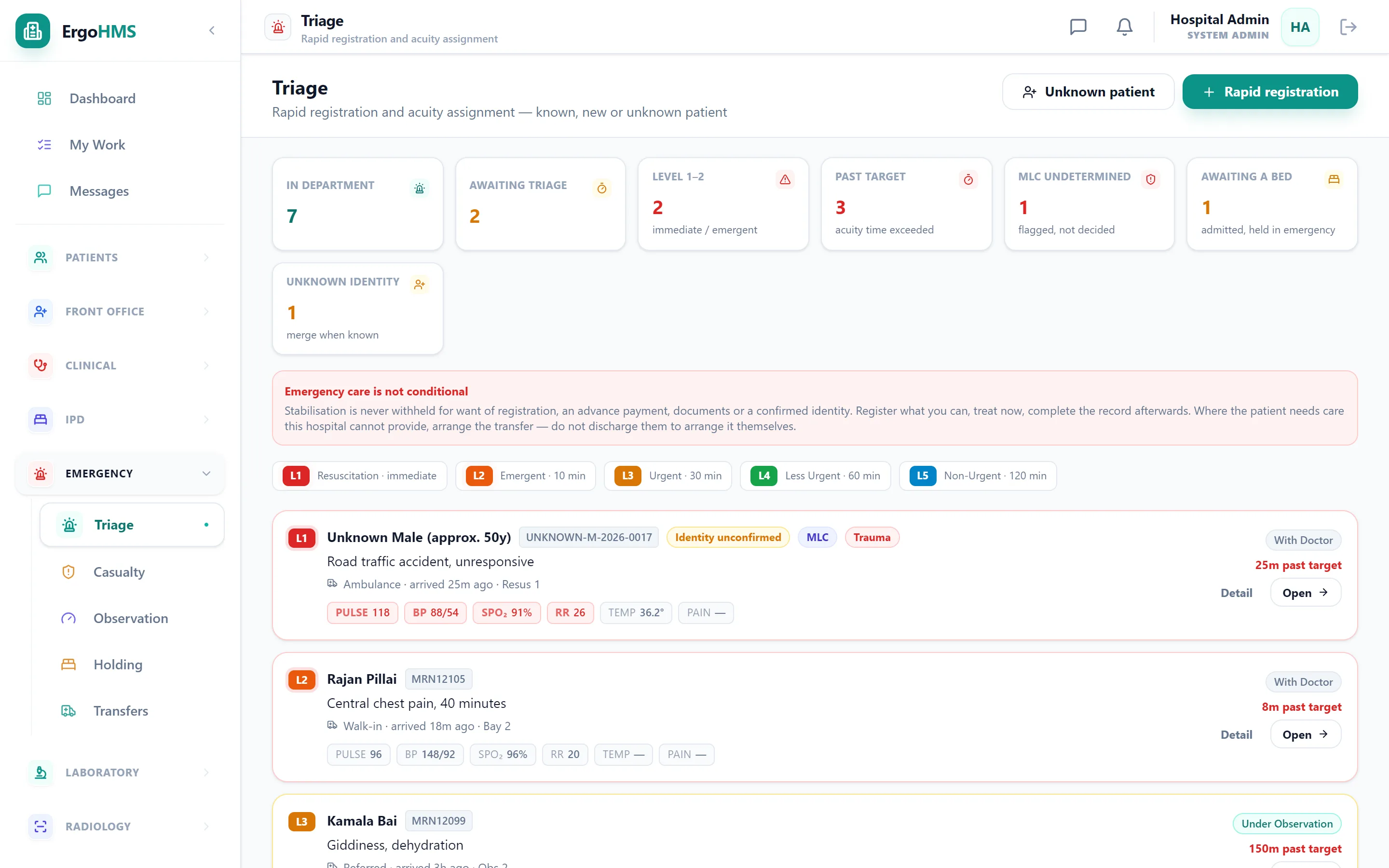Image resolution: width=1389 pixels, height=868 pixels.
Task: Click the MRN12105 badge for Rajan Pillai
Action: tap(438, 679)
